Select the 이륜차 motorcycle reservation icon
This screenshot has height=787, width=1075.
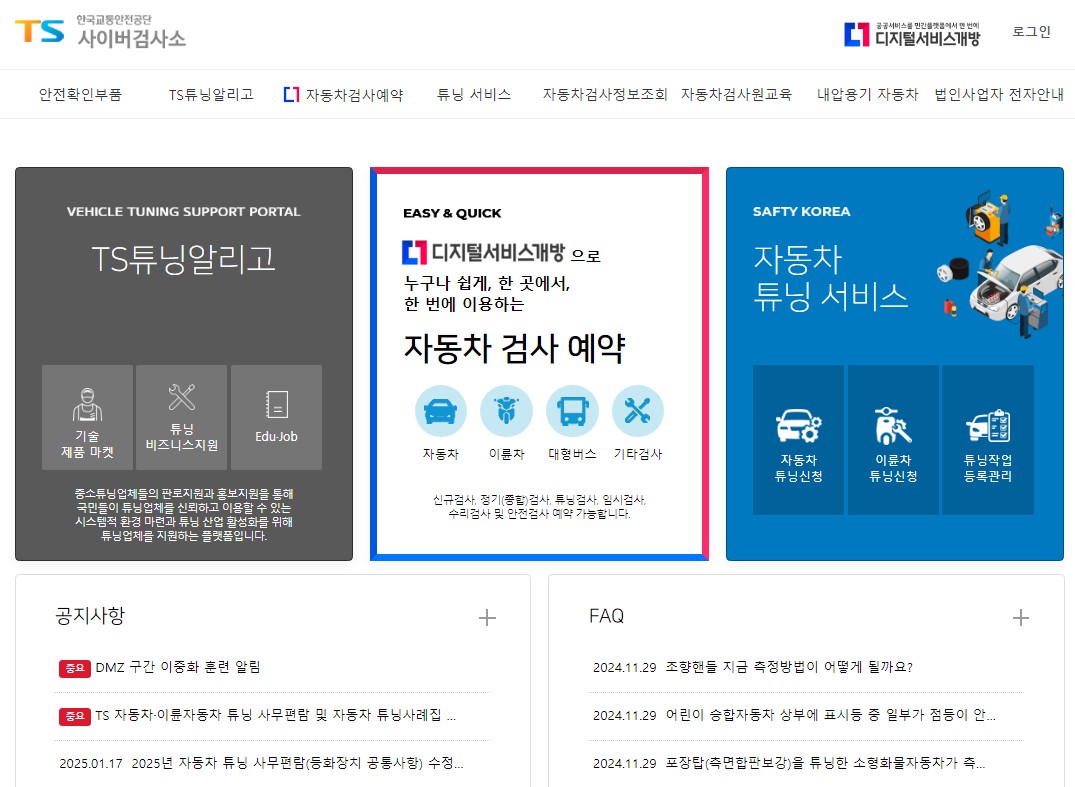click(x=506, y=410)
